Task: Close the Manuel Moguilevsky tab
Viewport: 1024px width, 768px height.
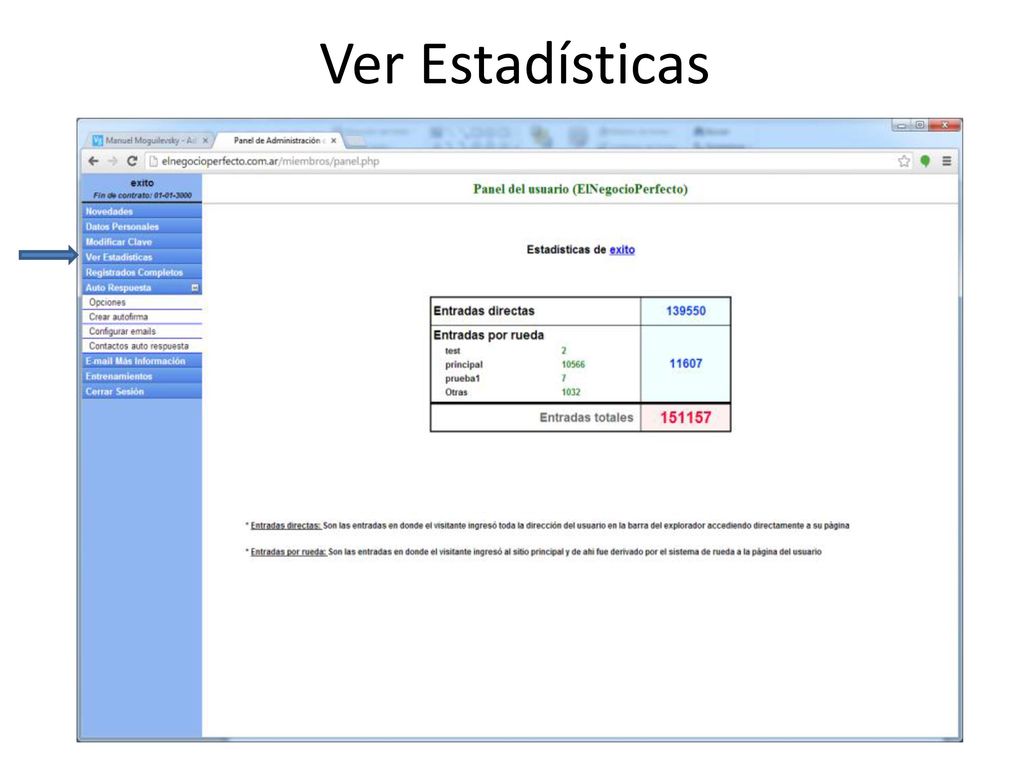Action: pos(205,140)
